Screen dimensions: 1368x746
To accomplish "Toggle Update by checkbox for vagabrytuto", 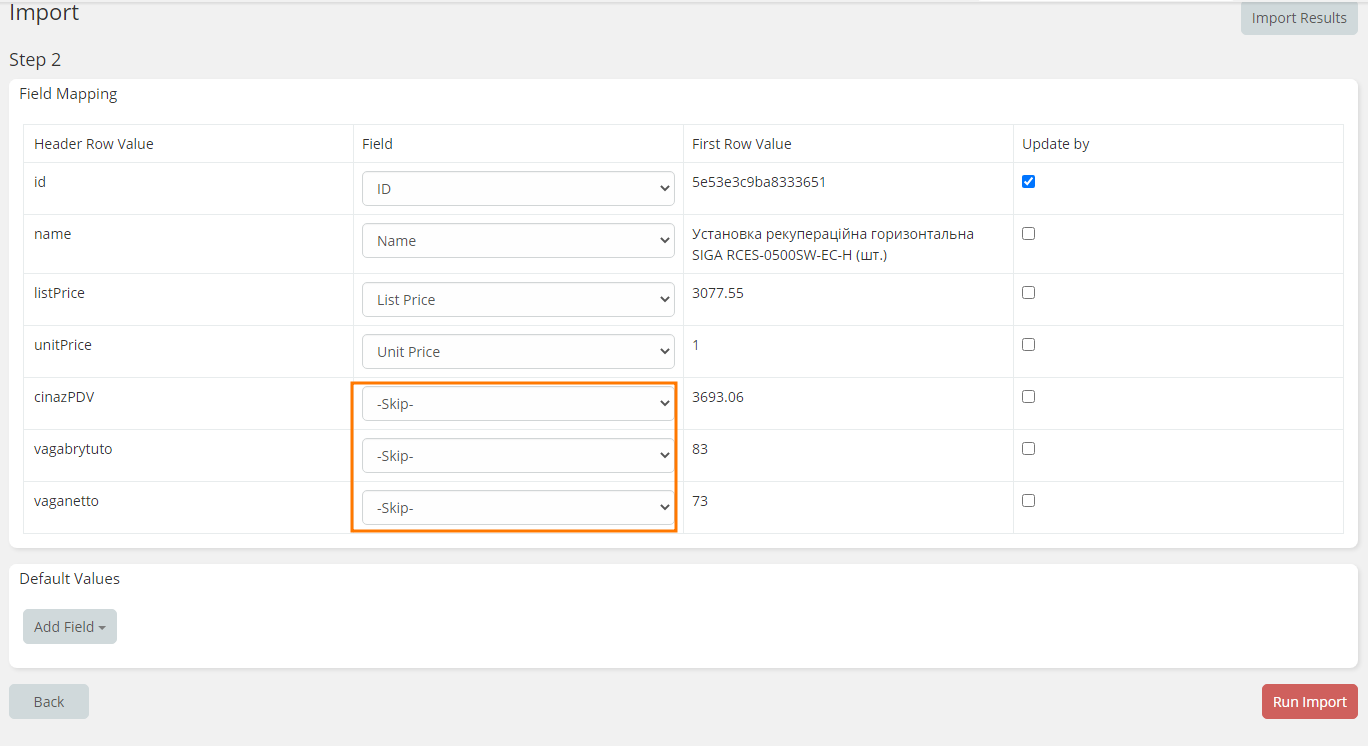I will click(1028, 449).
